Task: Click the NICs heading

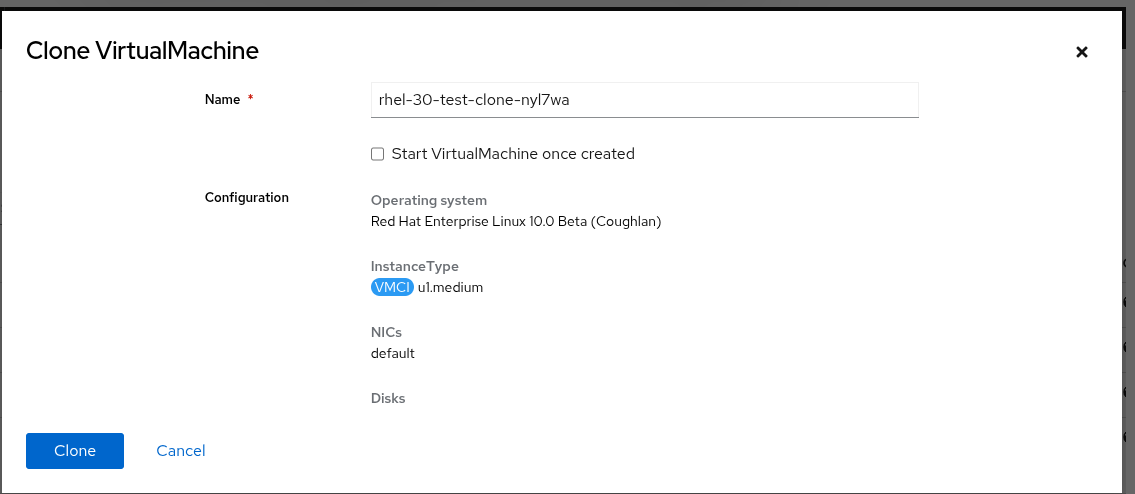Action: click(386, 332)
